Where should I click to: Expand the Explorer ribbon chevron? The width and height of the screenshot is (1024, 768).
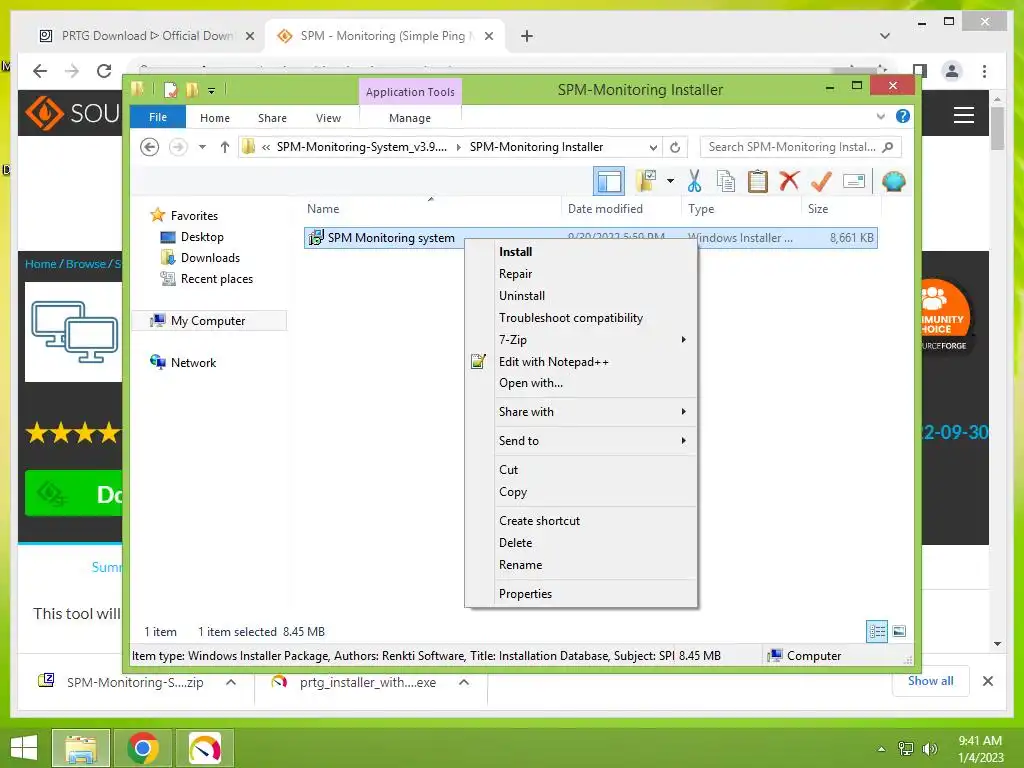(x=880, y=116)
